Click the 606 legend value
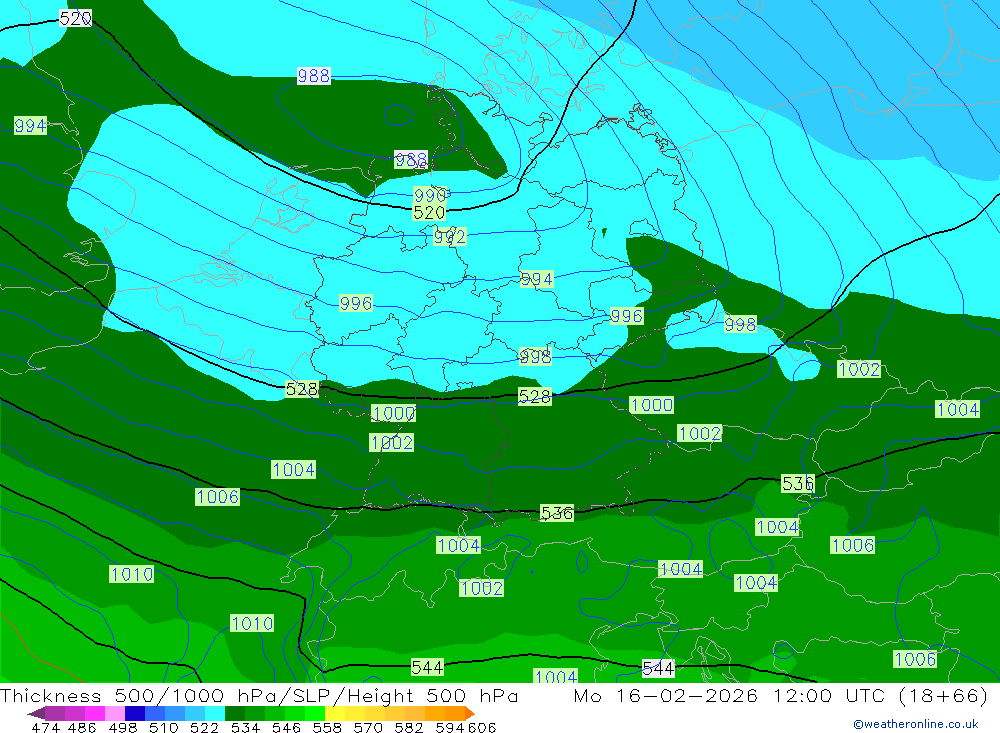 point(481,727)
